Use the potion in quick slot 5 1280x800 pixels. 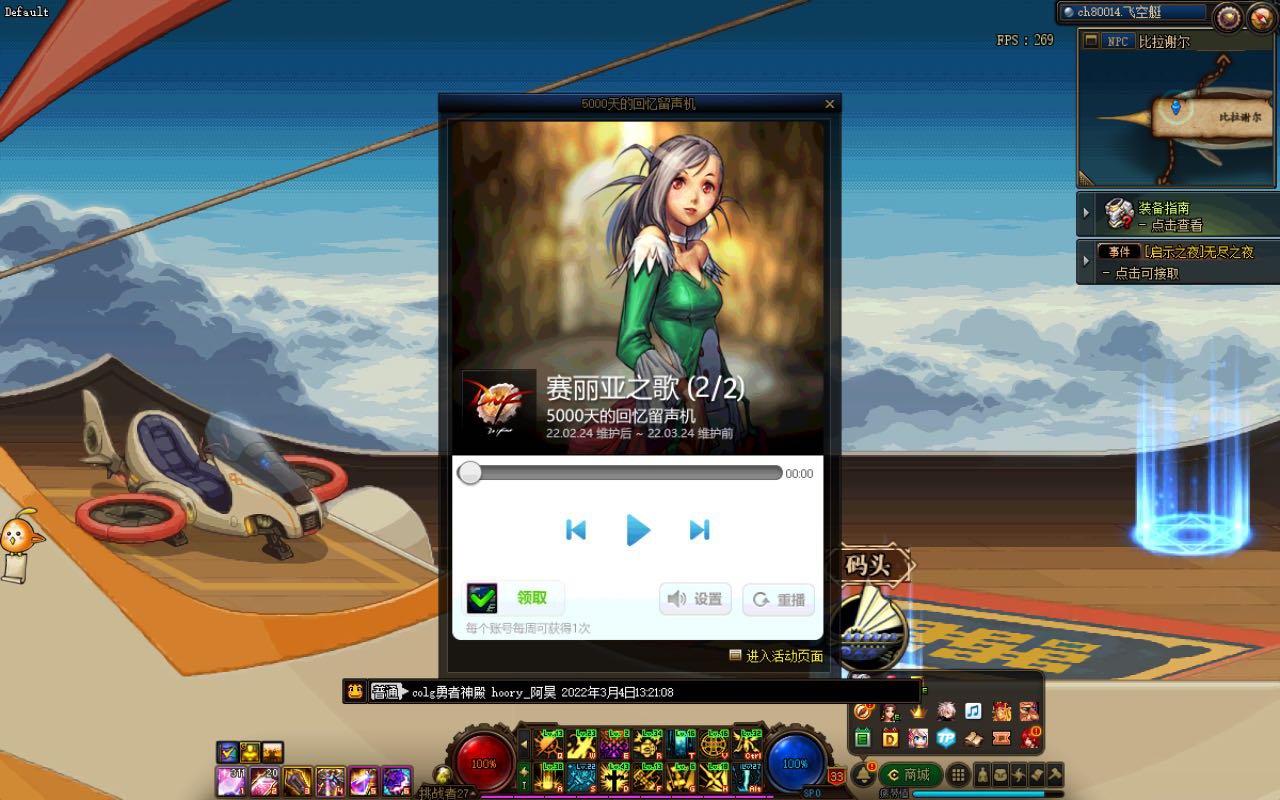coord(363,781)
